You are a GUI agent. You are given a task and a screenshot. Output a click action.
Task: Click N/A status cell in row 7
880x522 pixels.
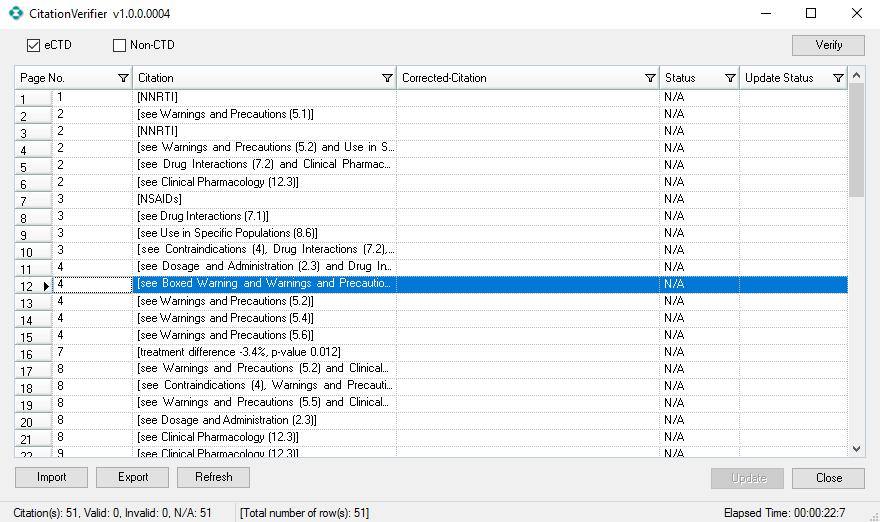699,199
